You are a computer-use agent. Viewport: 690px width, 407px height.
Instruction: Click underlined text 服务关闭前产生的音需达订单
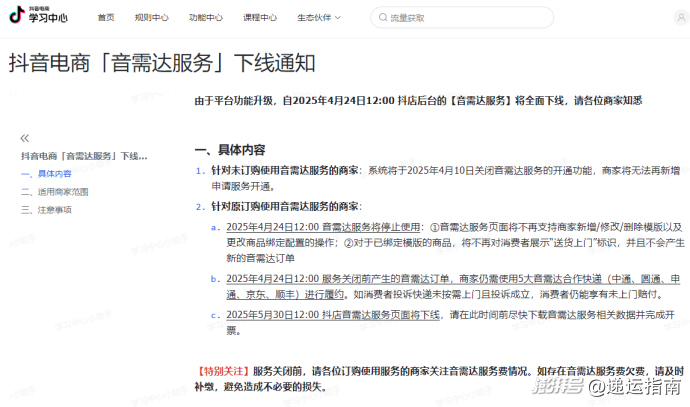point(385,279)
